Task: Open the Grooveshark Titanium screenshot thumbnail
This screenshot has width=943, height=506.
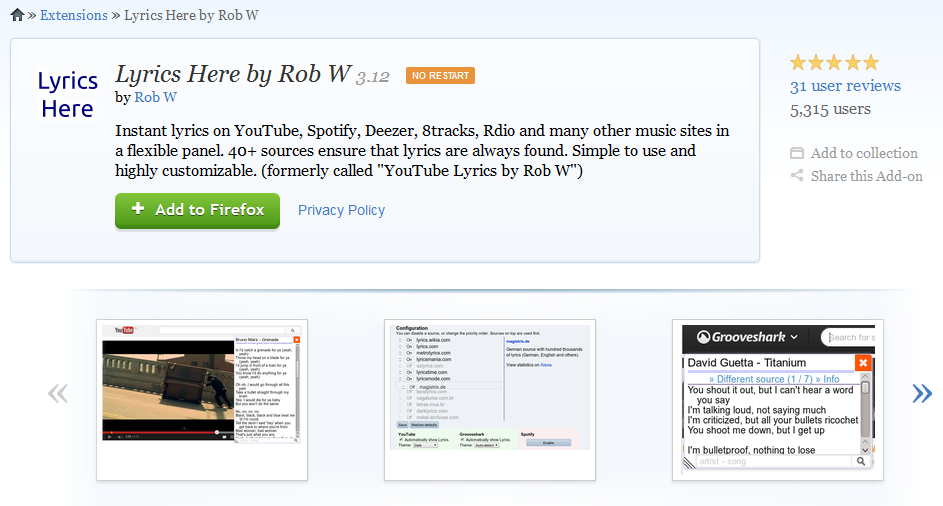Action: point(778,400)
